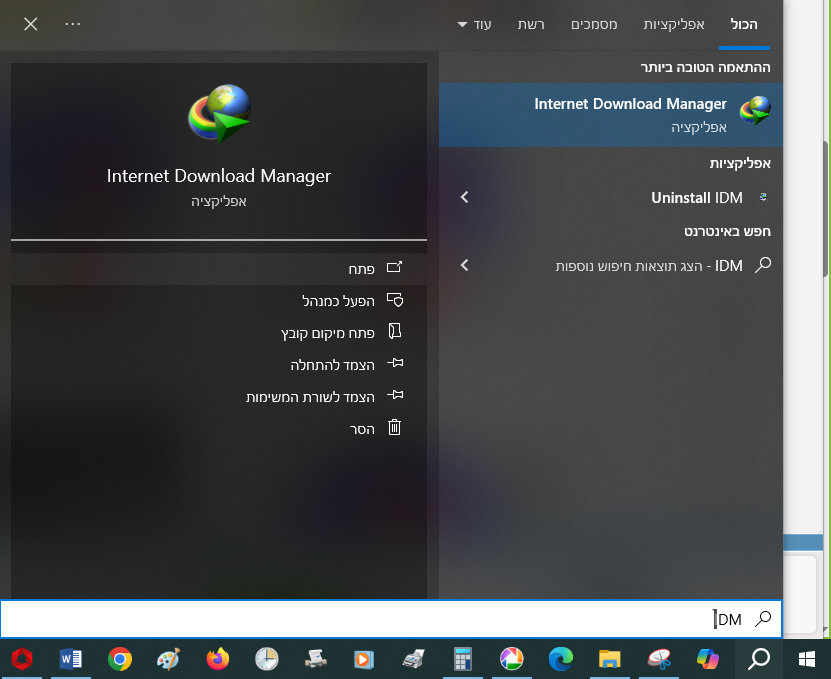Click the file location icon
Image resolution: width=831 pixels, height=679 pixels.
(395, 331)
